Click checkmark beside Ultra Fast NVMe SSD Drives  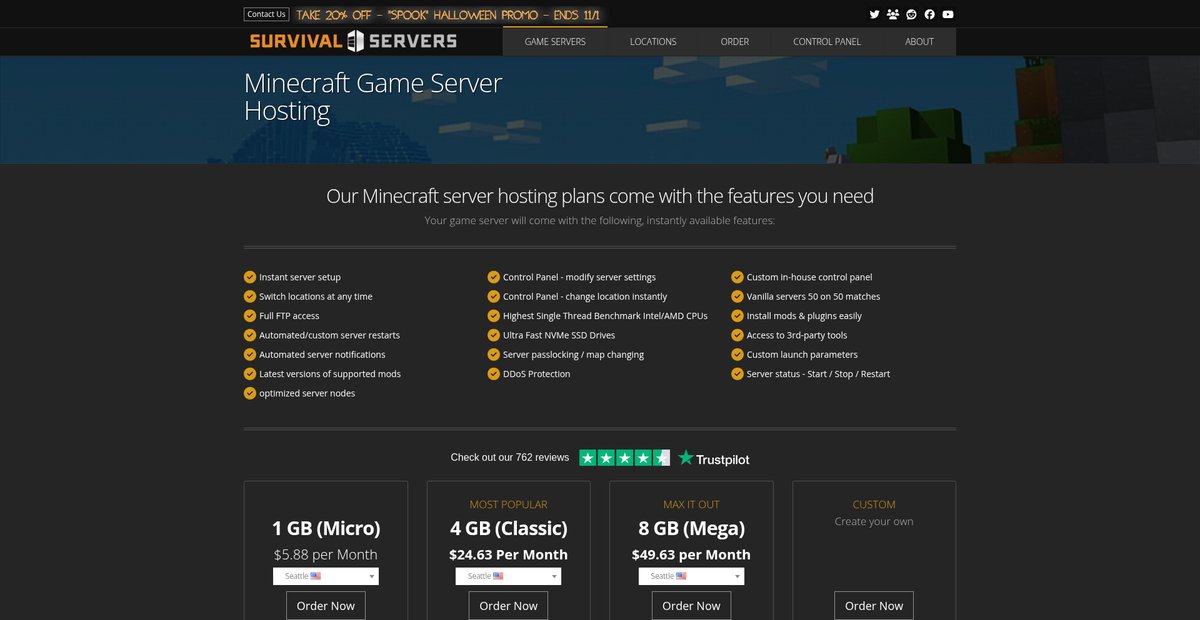(494, 335)
